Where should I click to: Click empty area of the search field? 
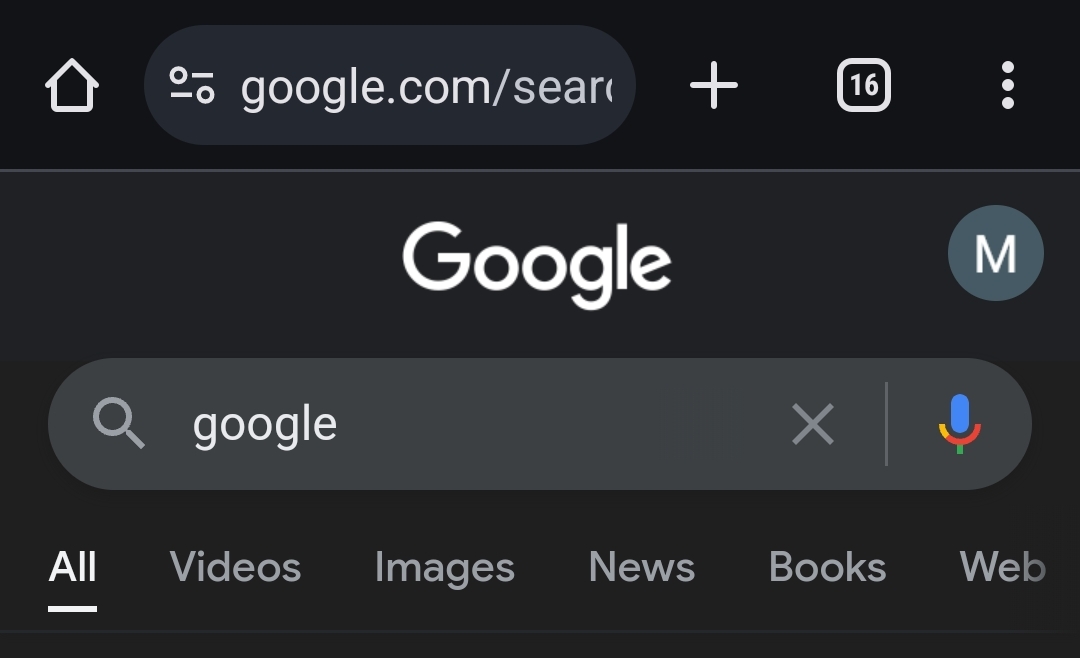560,424
